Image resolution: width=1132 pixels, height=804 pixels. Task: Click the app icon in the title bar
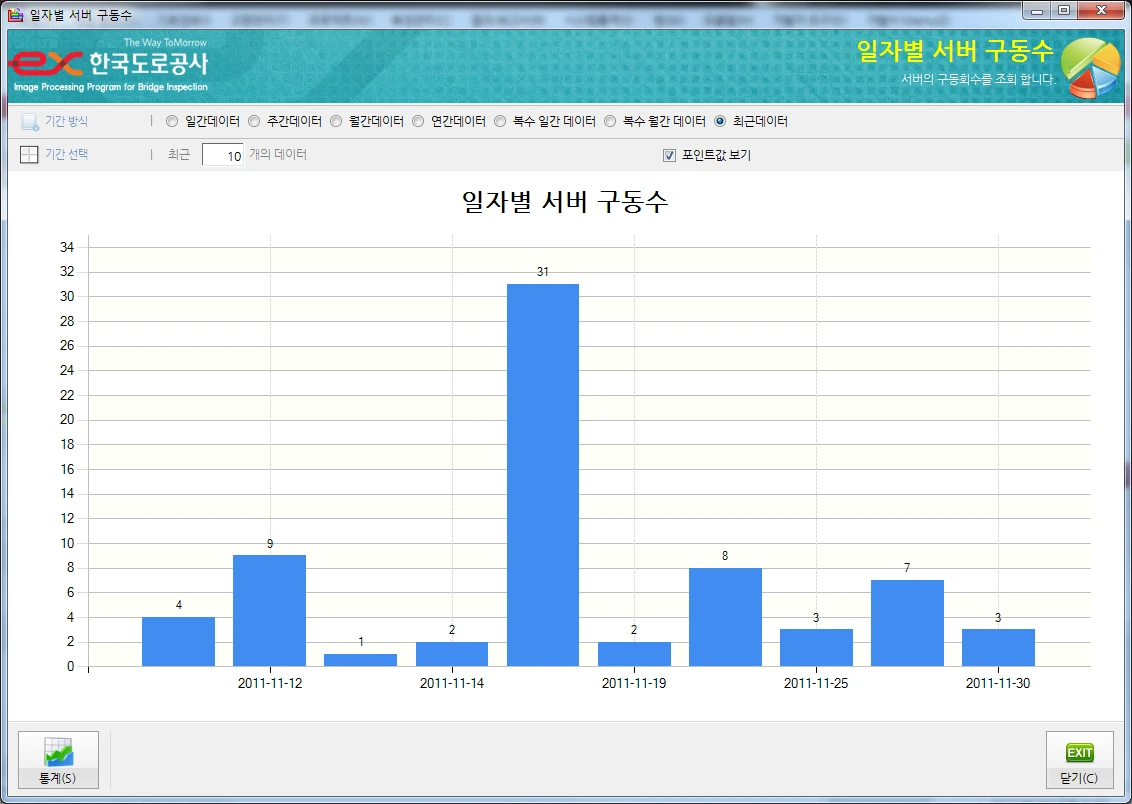(15, 14)
